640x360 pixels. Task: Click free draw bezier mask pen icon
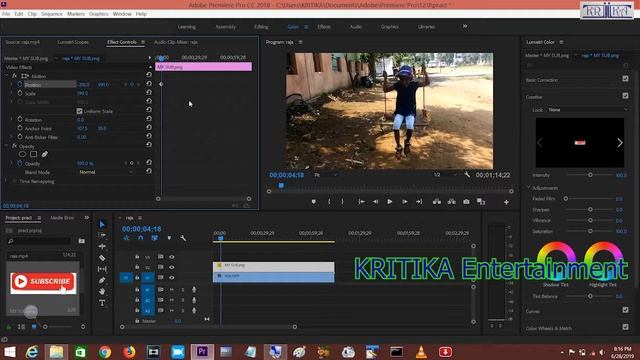(x=44, y=154)
